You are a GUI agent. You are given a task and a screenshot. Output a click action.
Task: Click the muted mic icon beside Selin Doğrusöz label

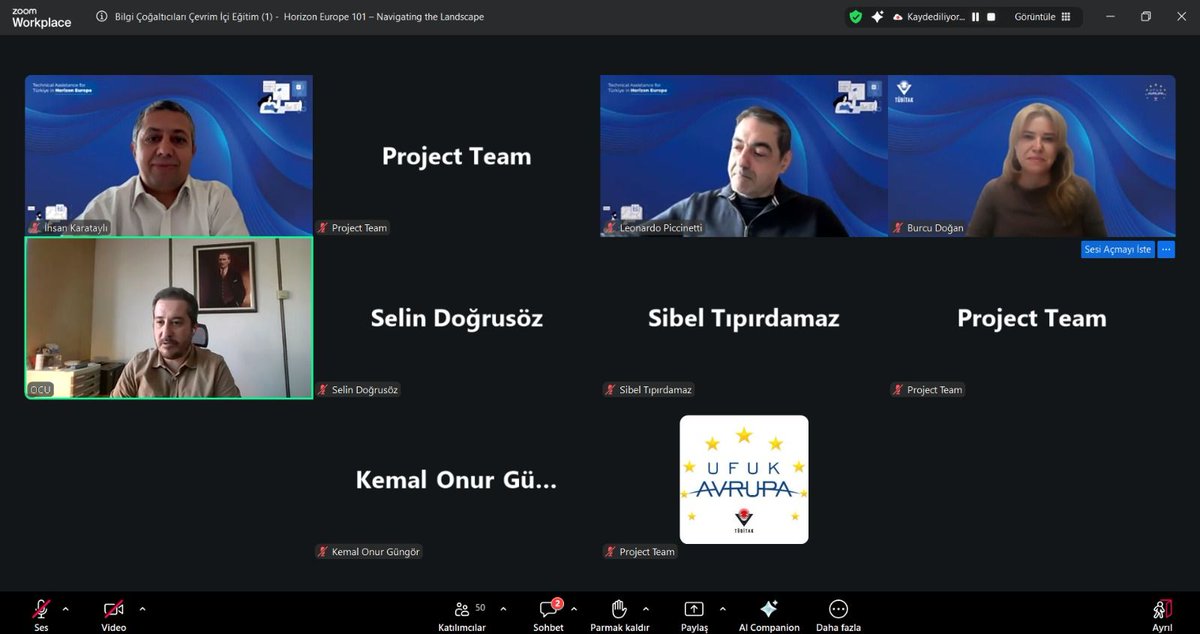click(323, 390)
